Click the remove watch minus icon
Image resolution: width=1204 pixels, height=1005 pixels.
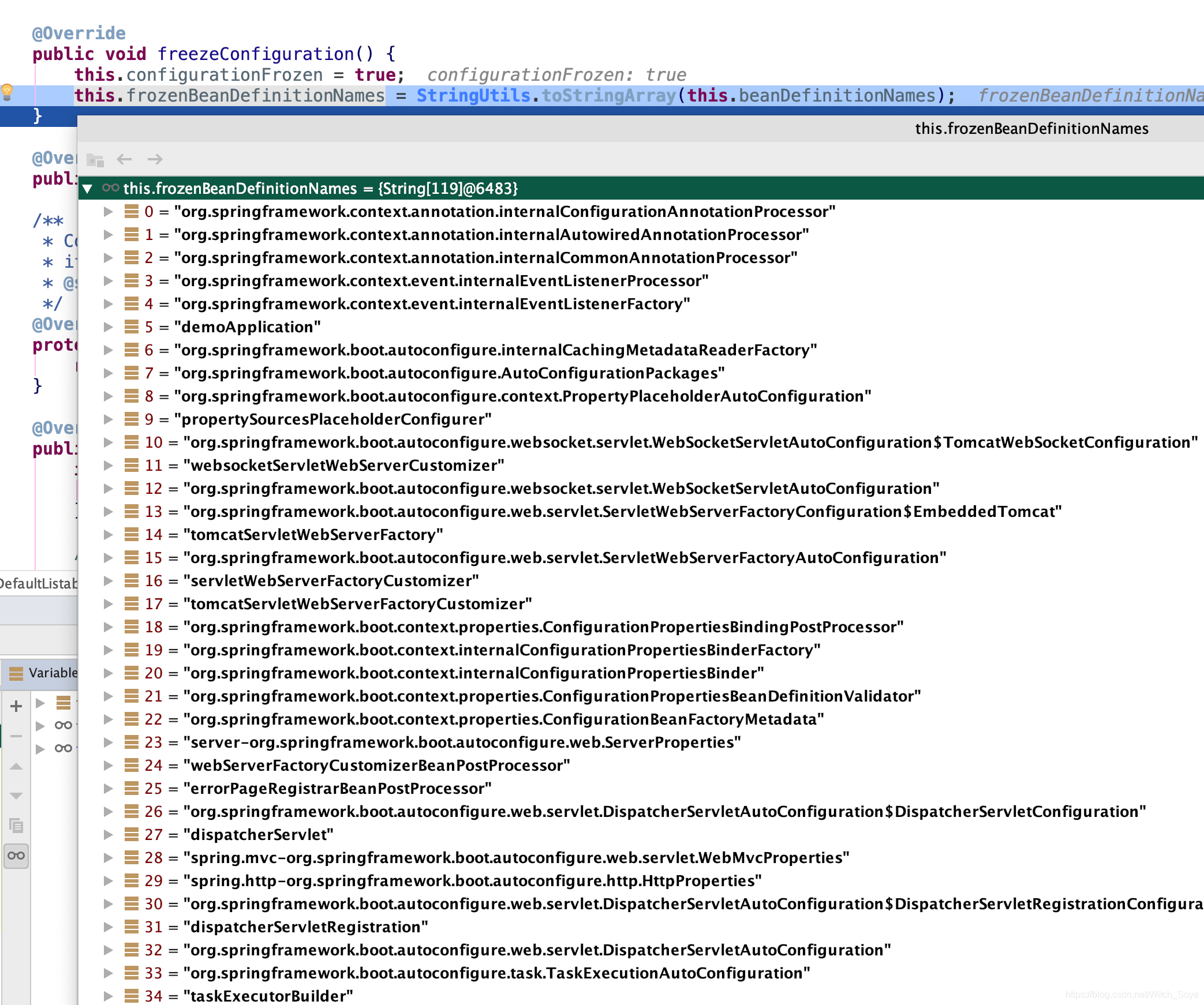(x=16, y=736)
